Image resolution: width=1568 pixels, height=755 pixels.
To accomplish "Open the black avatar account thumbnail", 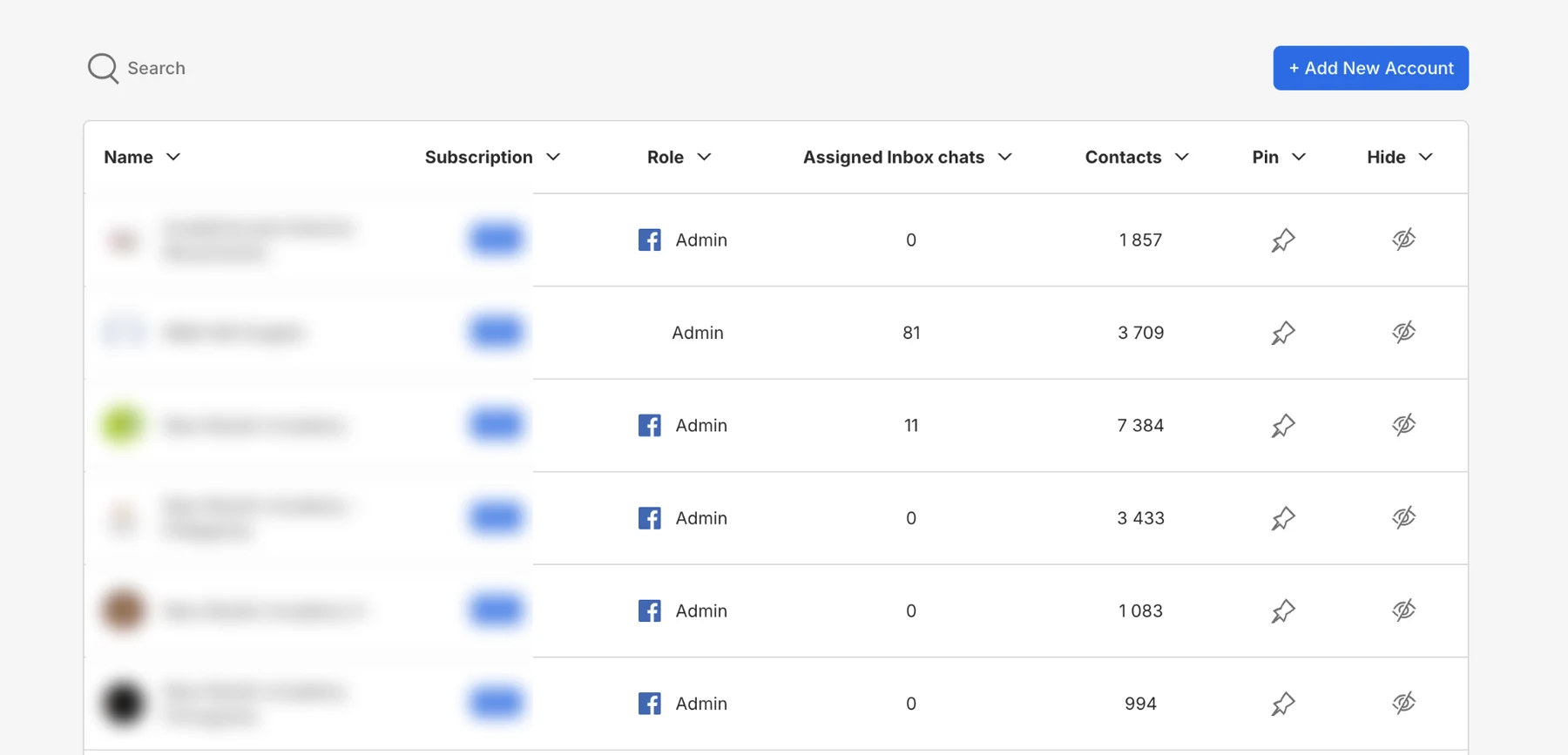I will coord(123,703).
